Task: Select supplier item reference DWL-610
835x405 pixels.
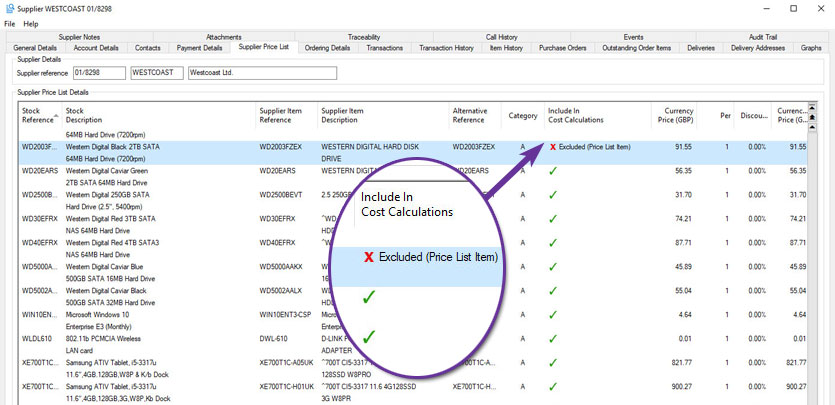Action: click(272, 338)
